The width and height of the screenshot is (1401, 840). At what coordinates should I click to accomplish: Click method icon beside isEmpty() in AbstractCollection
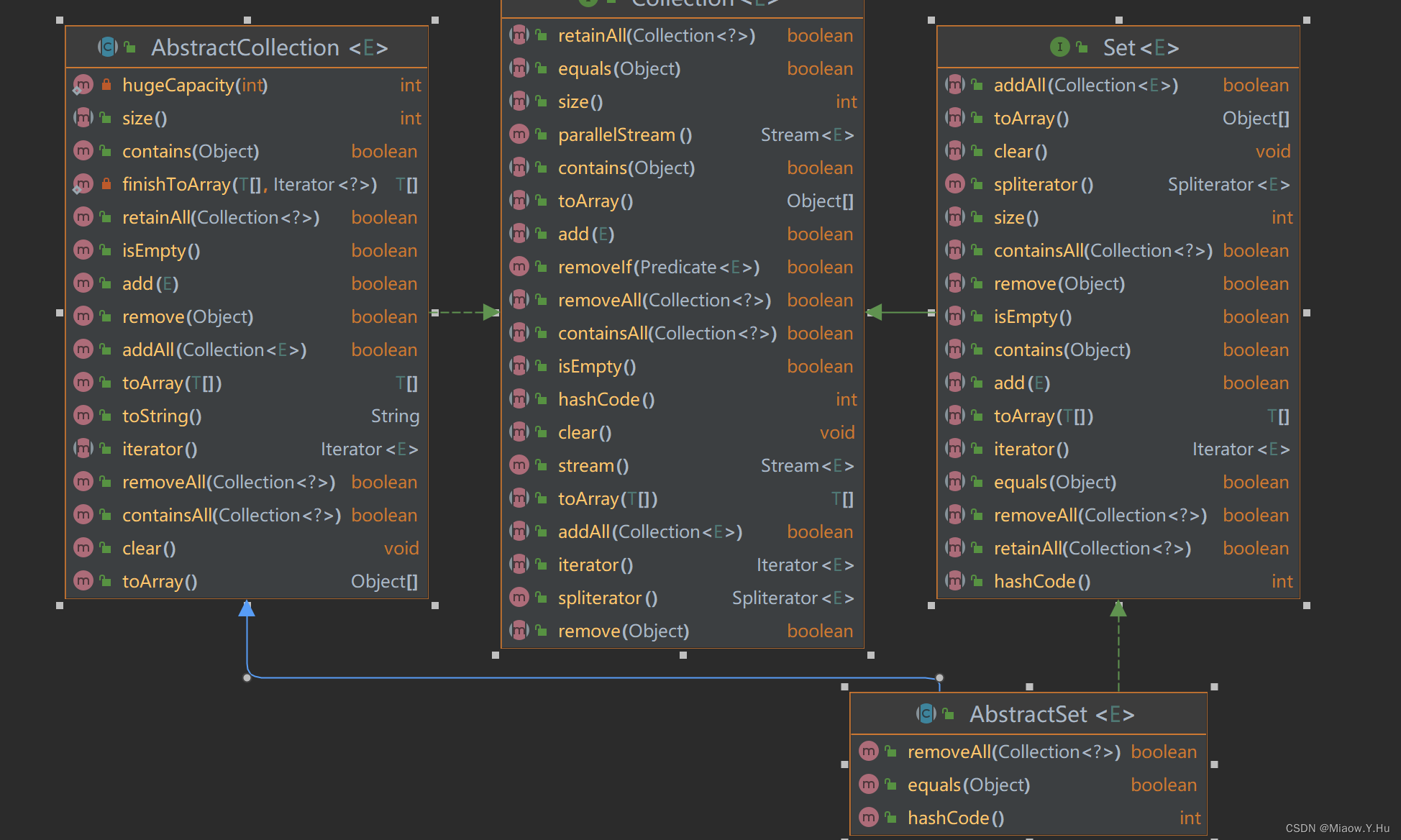[x=83, y=250]
